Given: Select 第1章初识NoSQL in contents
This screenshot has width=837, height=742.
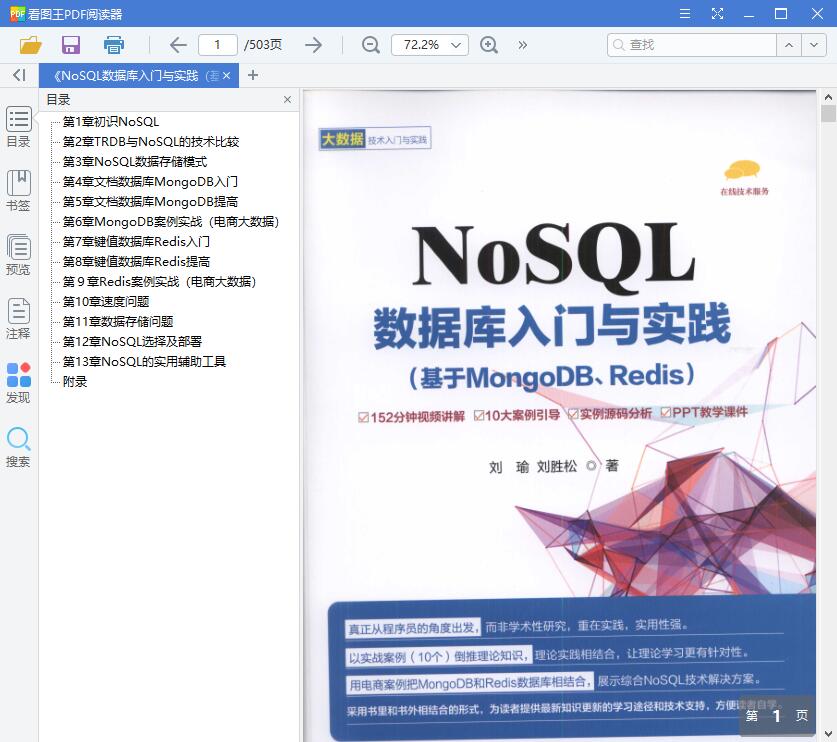Looking at the screenshot, I should (111, 122).
